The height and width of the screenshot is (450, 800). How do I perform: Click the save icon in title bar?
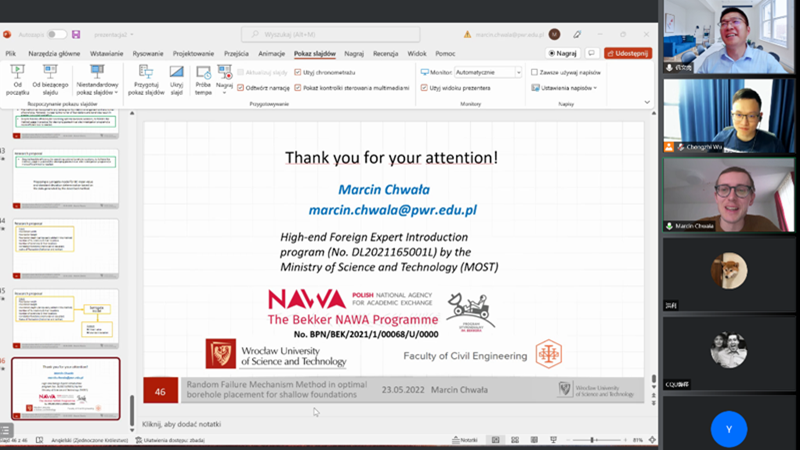coord(76,35)
